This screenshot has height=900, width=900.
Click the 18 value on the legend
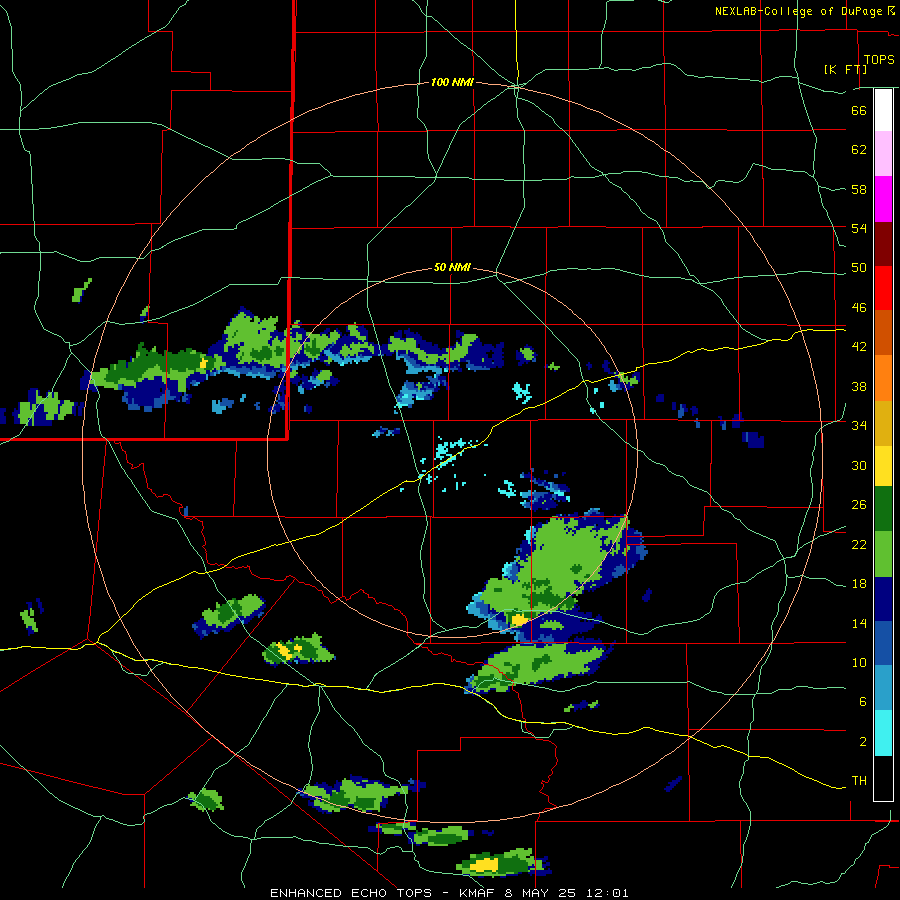pos(859,584)
